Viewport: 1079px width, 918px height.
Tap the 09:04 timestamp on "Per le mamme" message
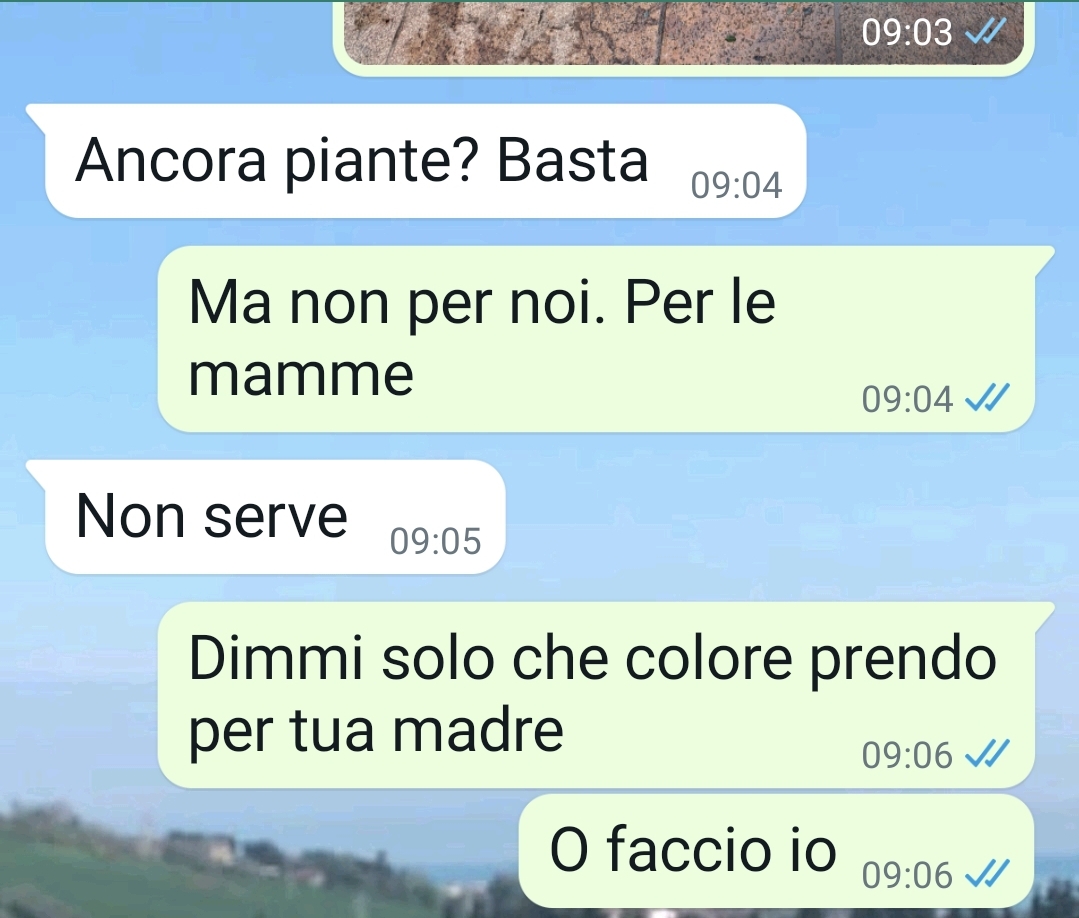(x=907, y=398)
